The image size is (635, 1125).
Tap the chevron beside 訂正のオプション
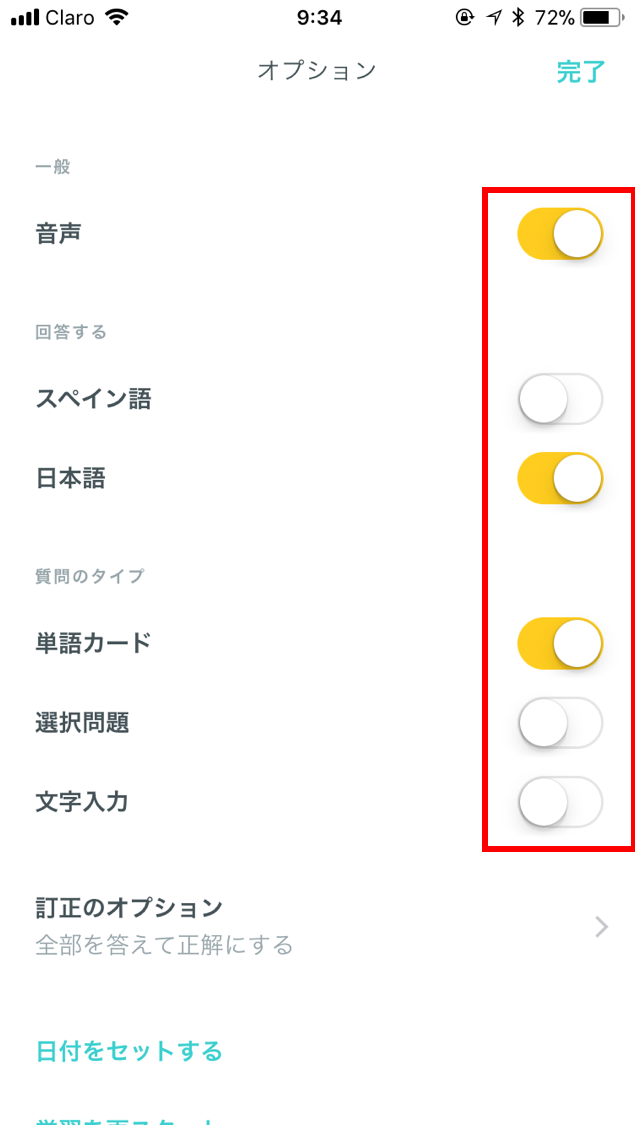602,927
